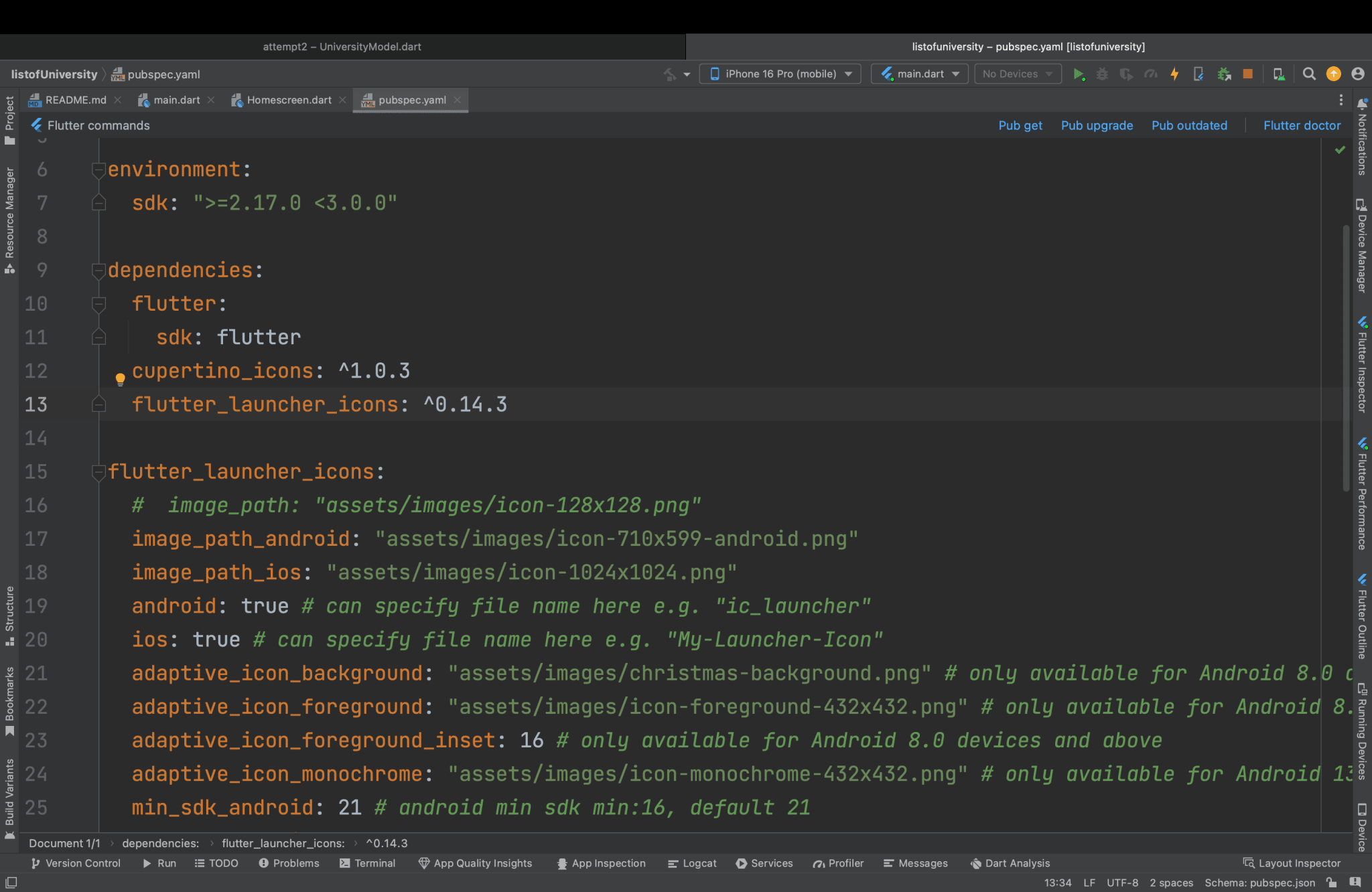Toggle tool window bars icon bottom-left
Screen dimensions: 1372x892
[x=11, y=883]
